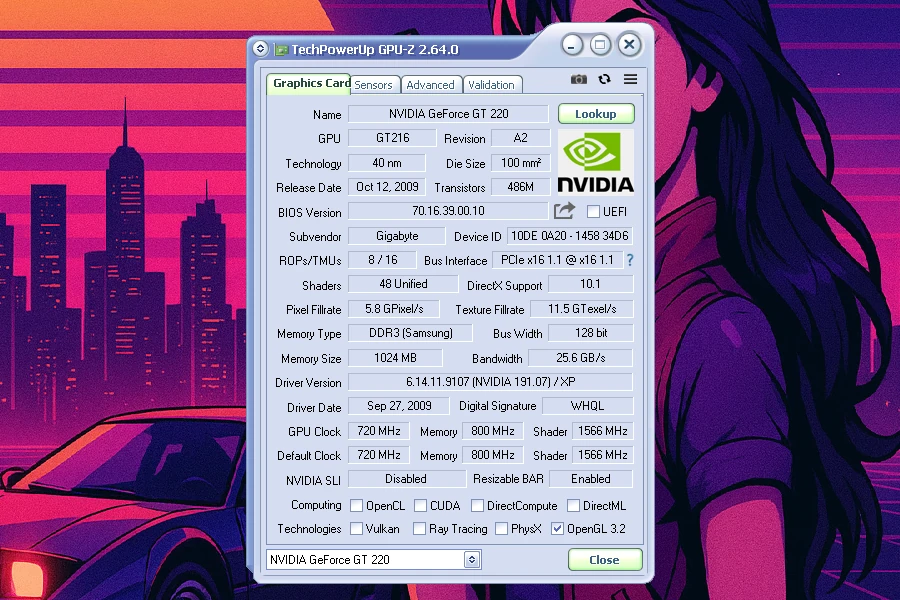Click the Technology value 40 nm
The image size is (900, 600).
[x=387, y=163]
